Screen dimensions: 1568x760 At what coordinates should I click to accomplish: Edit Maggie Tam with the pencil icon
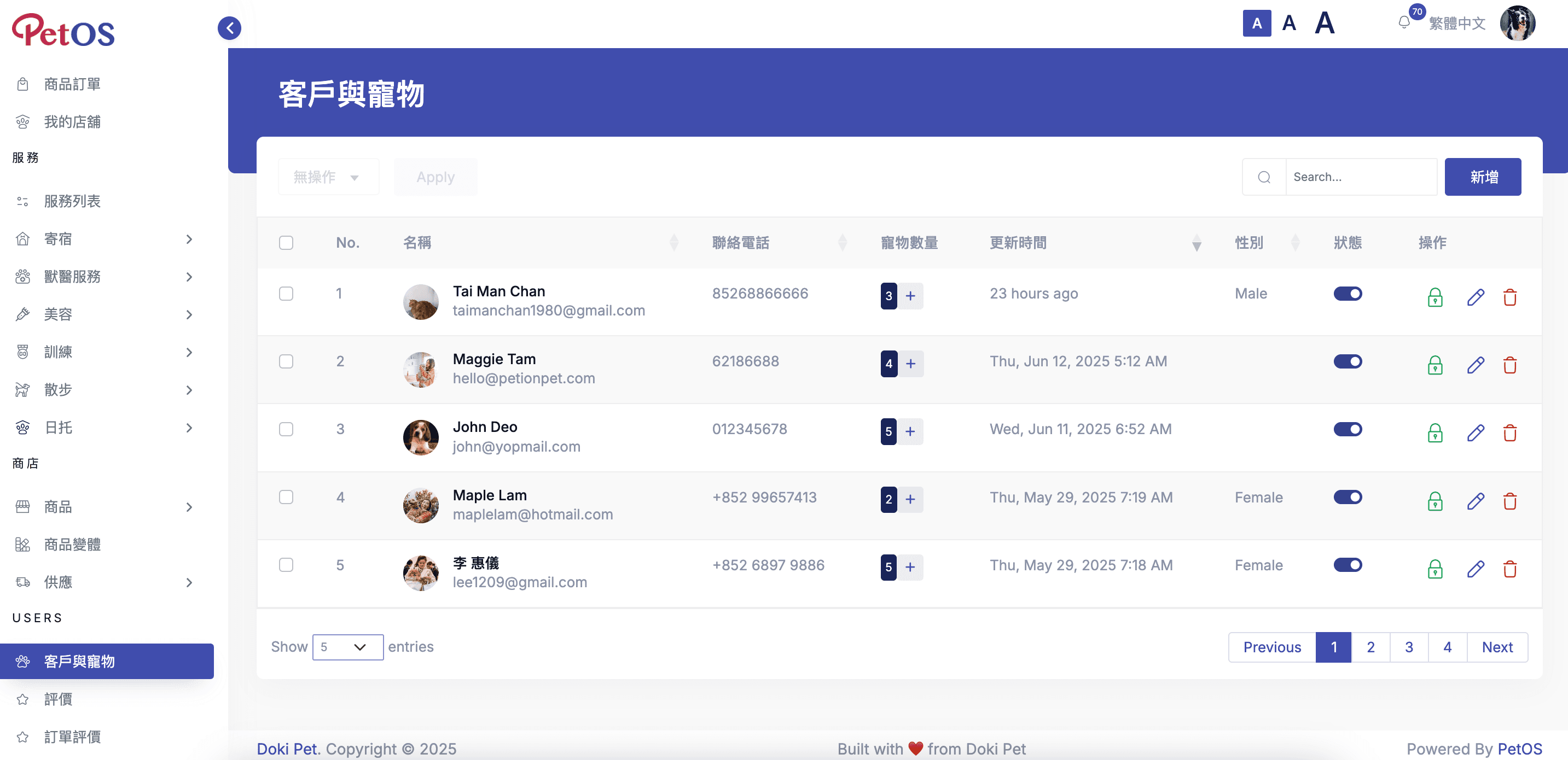(1476, 365)
